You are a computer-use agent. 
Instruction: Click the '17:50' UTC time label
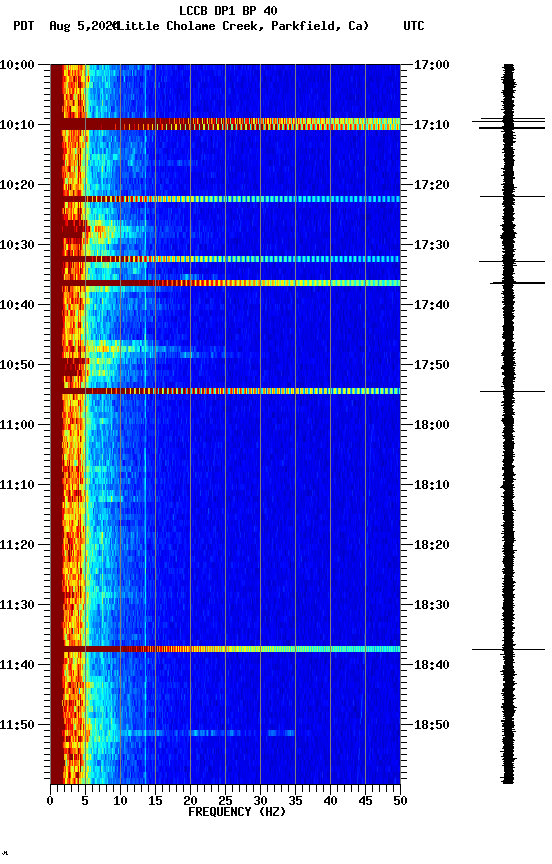point(431,365)
